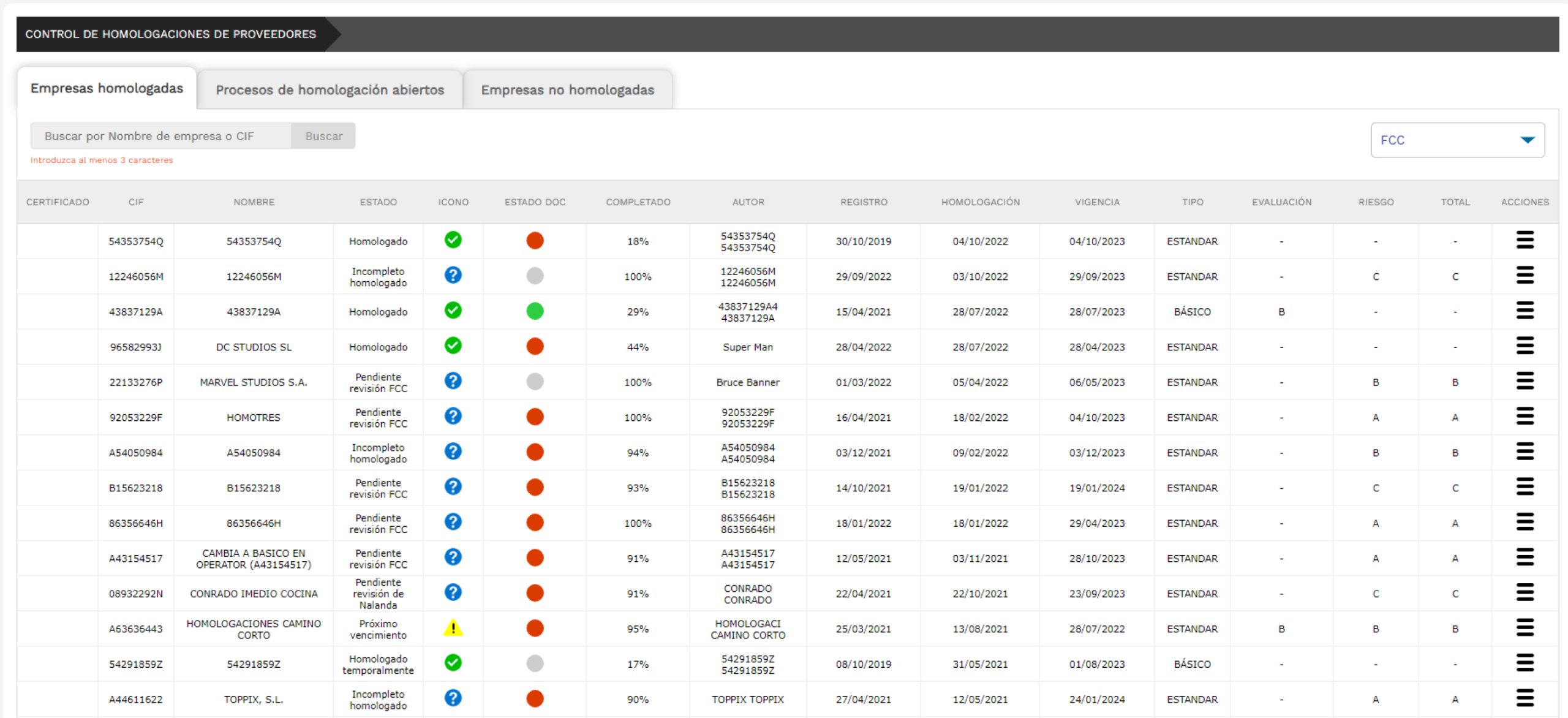The height and width of the screenshot is (718, 1568).
Task: Click the Buscar button
Action: [323, 136]
